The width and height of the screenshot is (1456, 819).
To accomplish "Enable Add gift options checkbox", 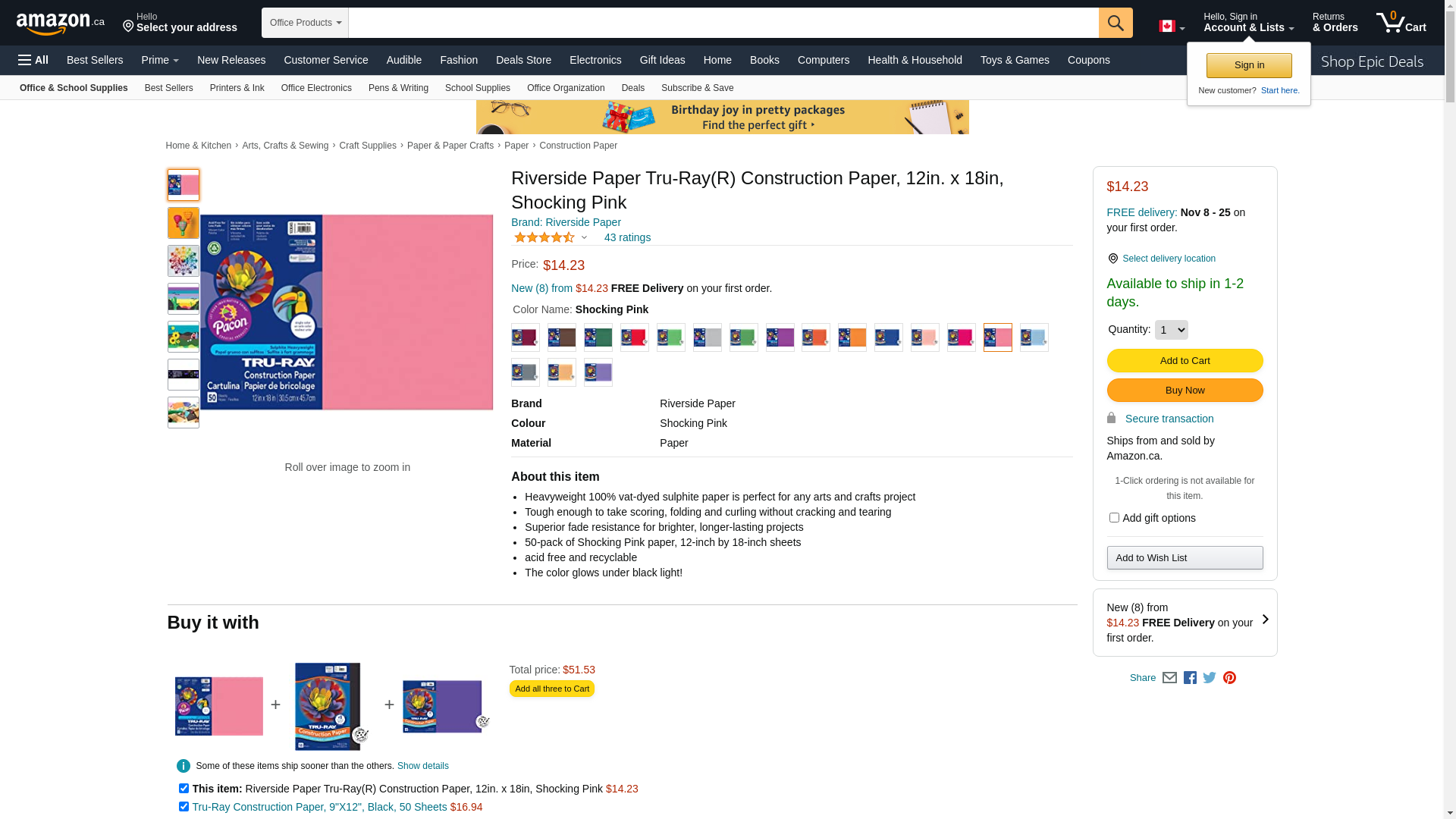I will point(1114,518).
